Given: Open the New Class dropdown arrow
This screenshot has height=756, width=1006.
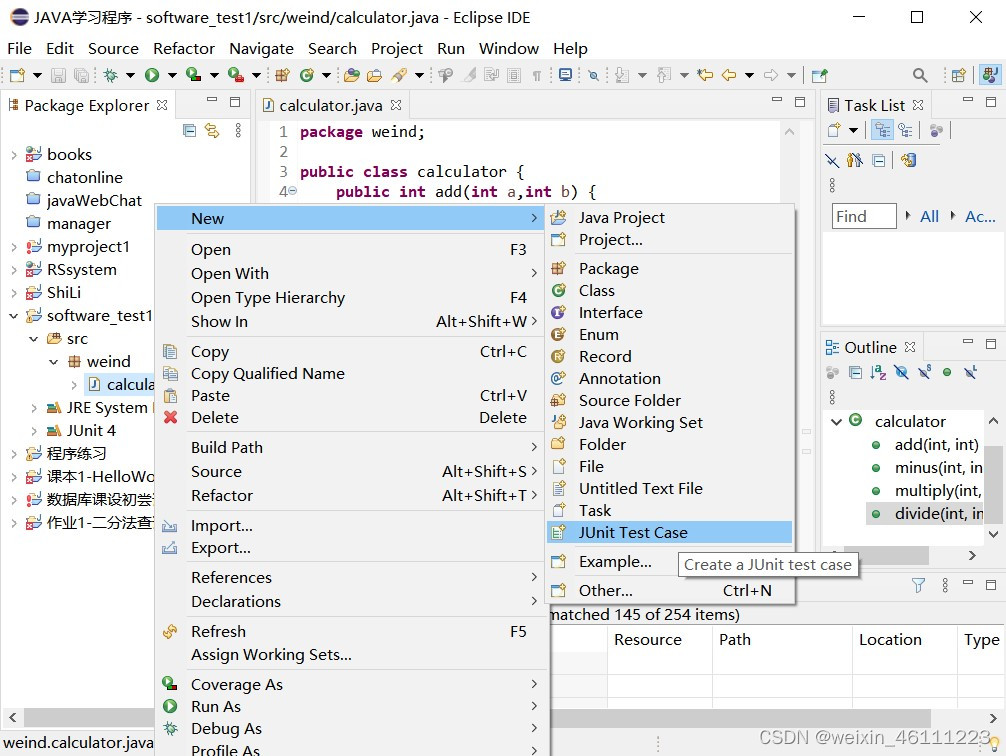Looking at the screenshot, I should tap(326, 75).
